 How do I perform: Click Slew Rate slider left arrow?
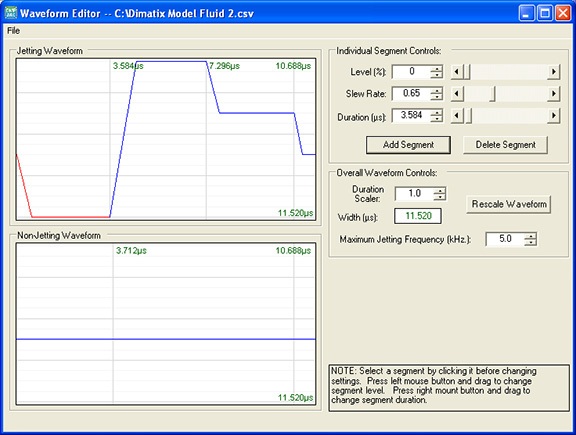457,94
